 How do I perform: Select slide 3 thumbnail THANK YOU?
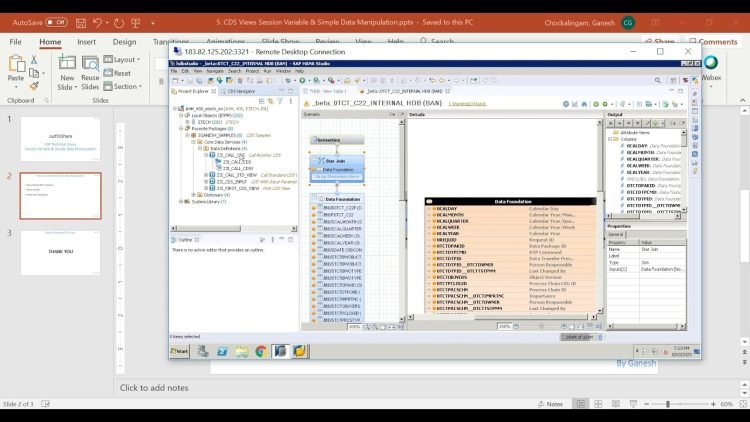pos(60,253)
